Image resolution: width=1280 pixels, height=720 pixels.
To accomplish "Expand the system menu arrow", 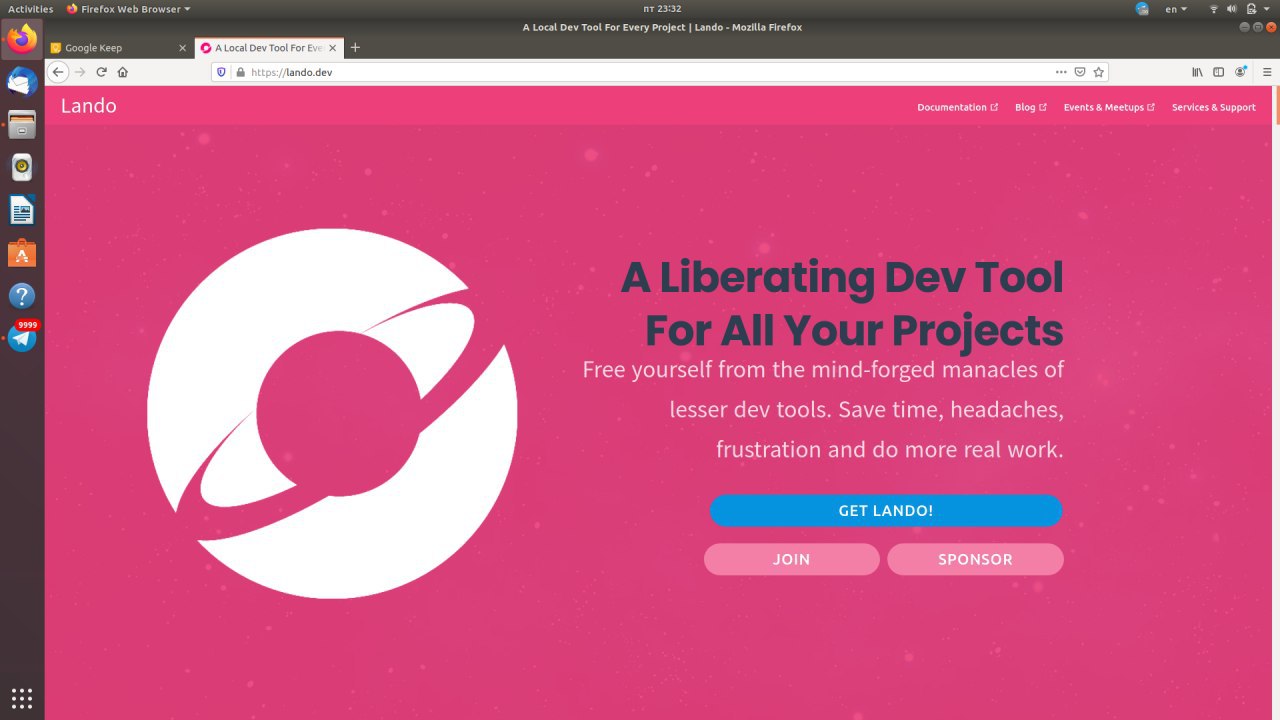I will [1267, 9].
